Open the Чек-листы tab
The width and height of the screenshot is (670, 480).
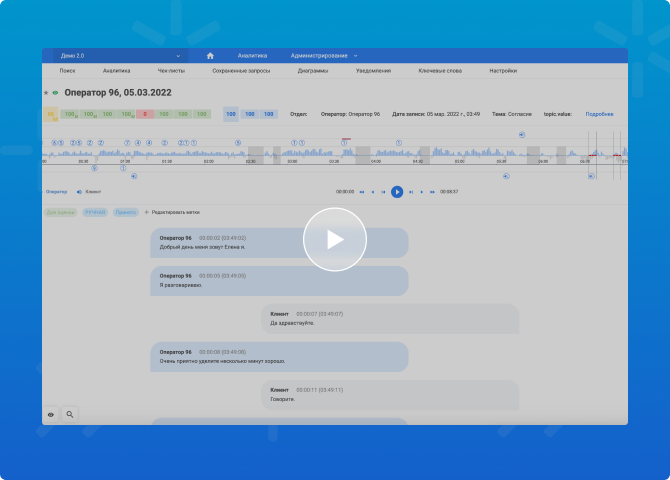tap(171, 71)
